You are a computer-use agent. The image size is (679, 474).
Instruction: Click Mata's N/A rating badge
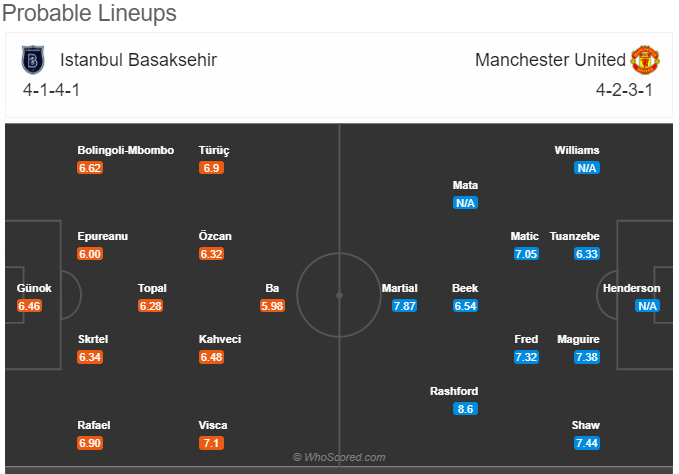[x=465, y=203]
